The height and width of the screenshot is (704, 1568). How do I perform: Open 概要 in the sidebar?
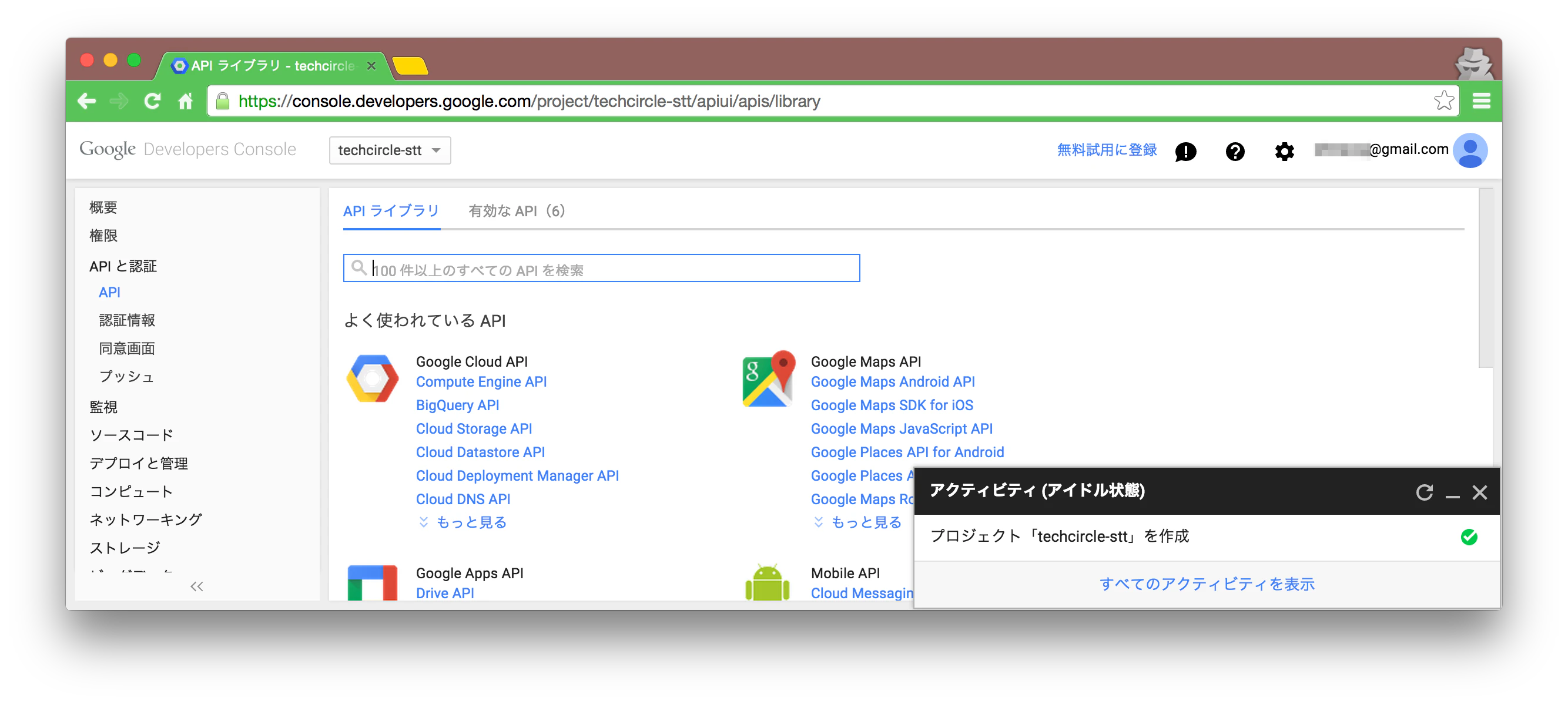tap(103, 207)
